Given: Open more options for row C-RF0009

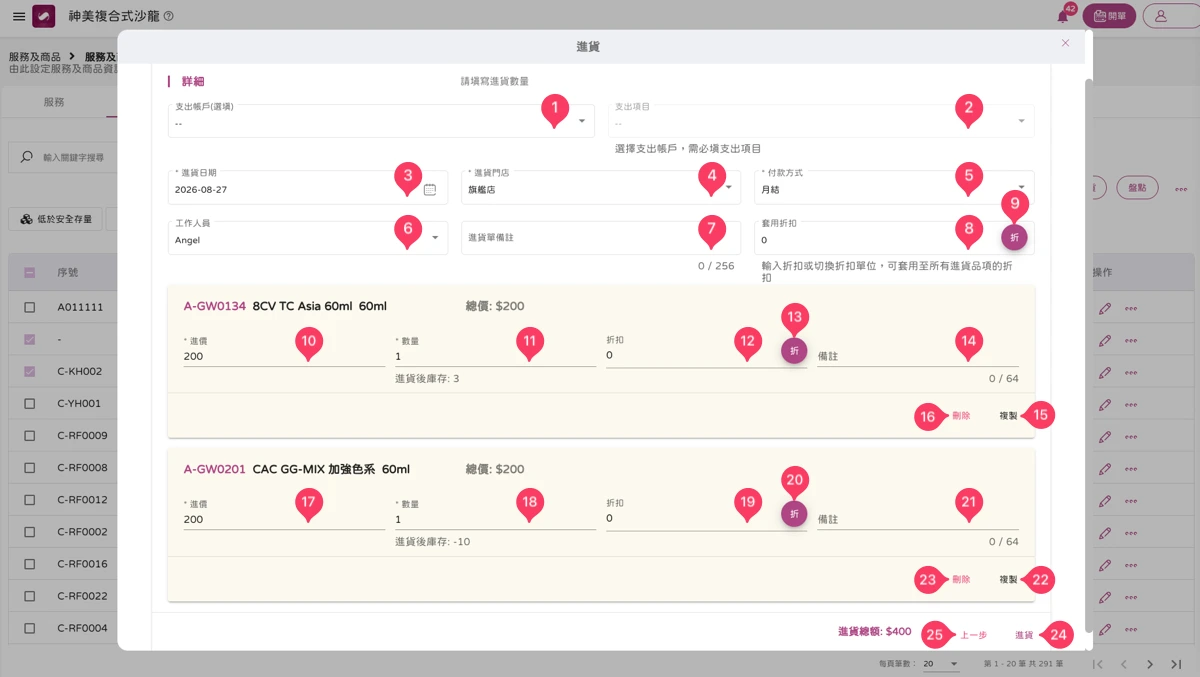Looking at the screenshot, I should pyautogui.click(x=1131, y=436).
